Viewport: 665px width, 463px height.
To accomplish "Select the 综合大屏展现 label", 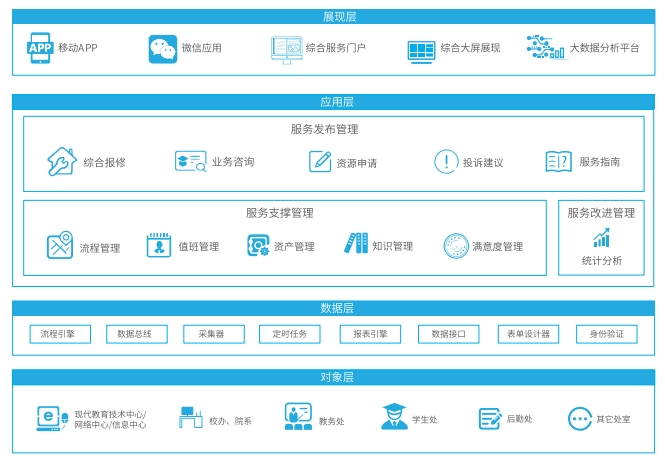I will [470, 47].
